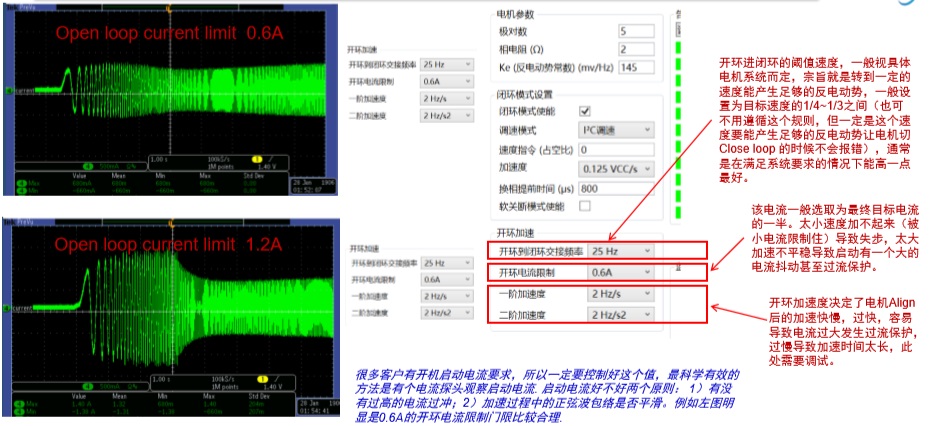Screen dimensions: 932x426
Task: Open the red-boxed 开环到闭环交接频率 25 Hz dropdown
Action: pyautogui.click(x=621, y=250)
